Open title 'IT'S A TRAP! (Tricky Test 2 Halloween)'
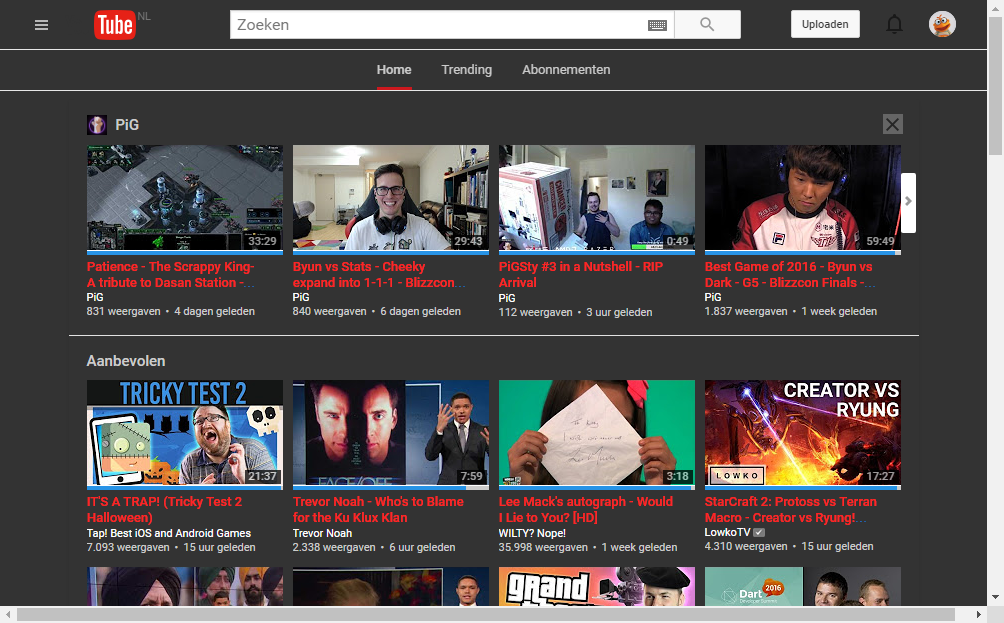1004x623 pixels. (165, 510)
